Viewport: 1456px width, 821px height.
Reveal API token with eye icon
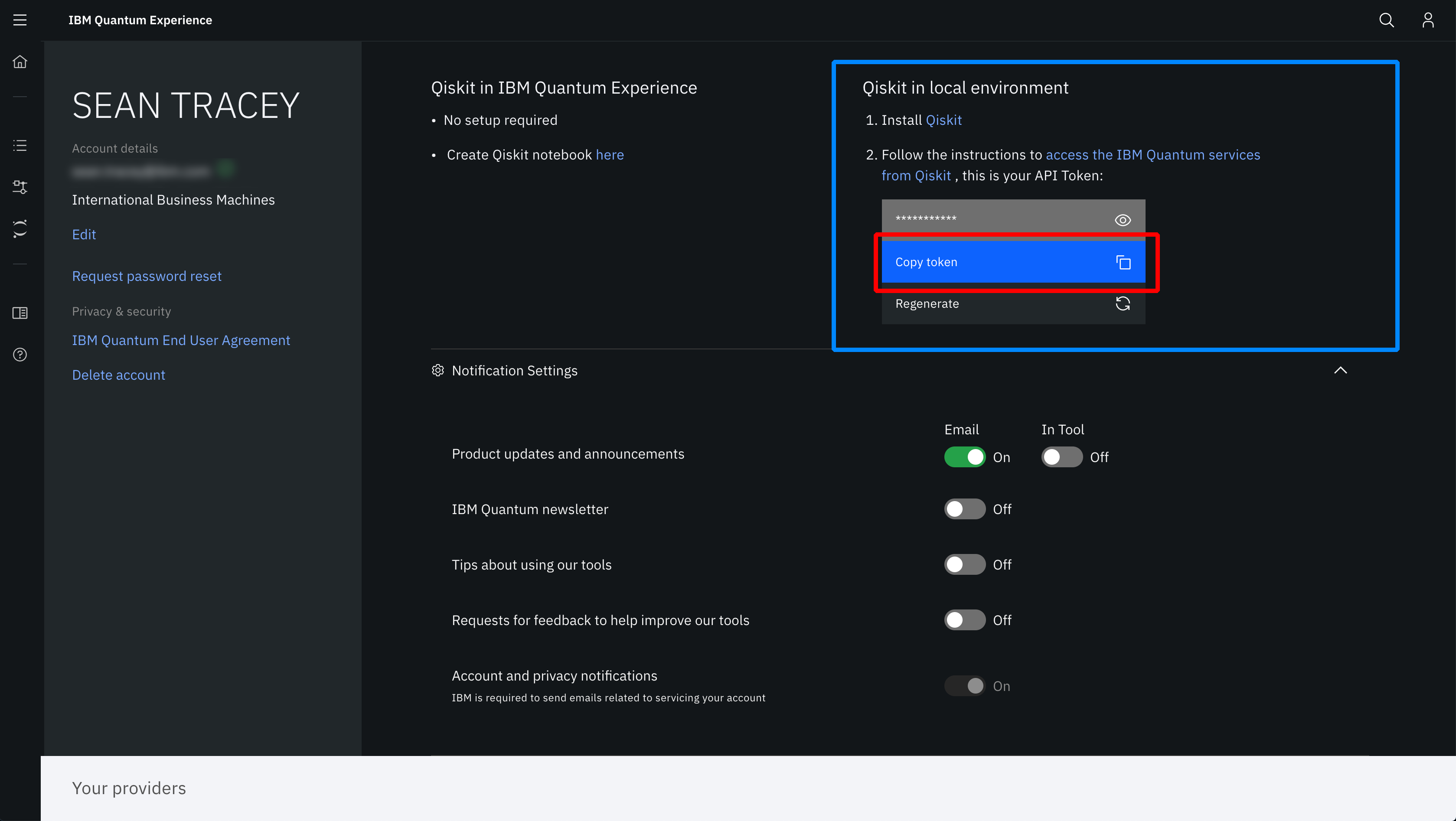pyautogui.click(x=1123, y=220)
